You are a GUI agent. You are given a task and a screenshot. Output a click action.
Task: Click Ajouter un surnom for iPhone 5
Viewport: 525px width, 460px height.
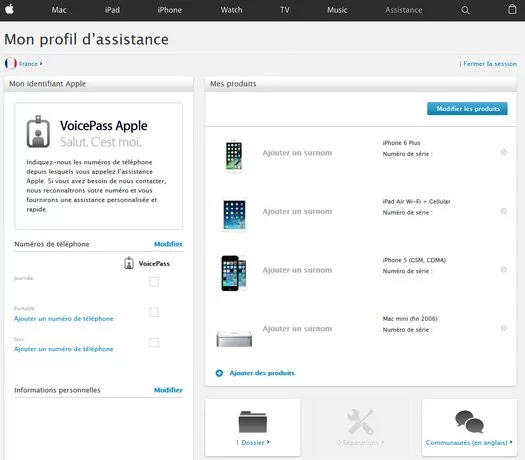(297, 270)
